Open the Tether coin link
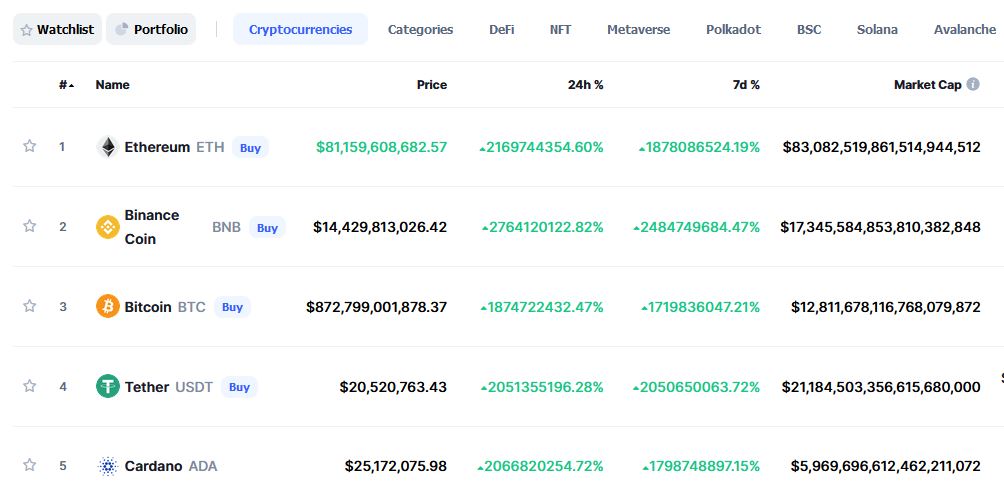 click(147, 387)
